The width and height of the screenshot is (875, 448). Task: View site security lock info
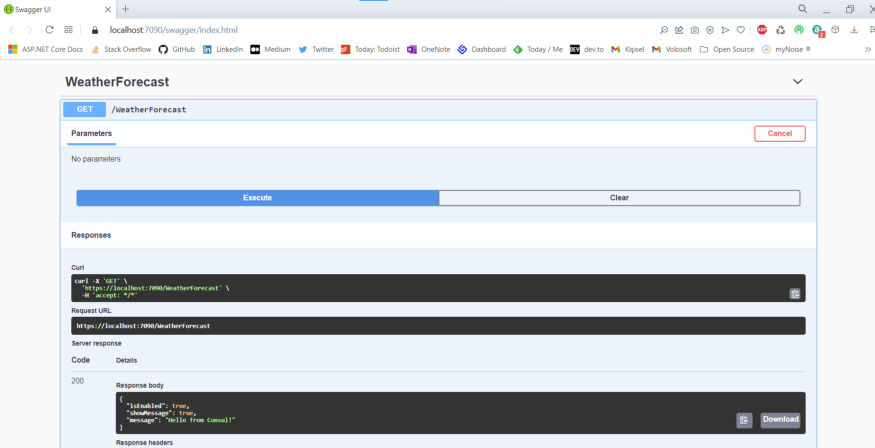click(95, 30)
